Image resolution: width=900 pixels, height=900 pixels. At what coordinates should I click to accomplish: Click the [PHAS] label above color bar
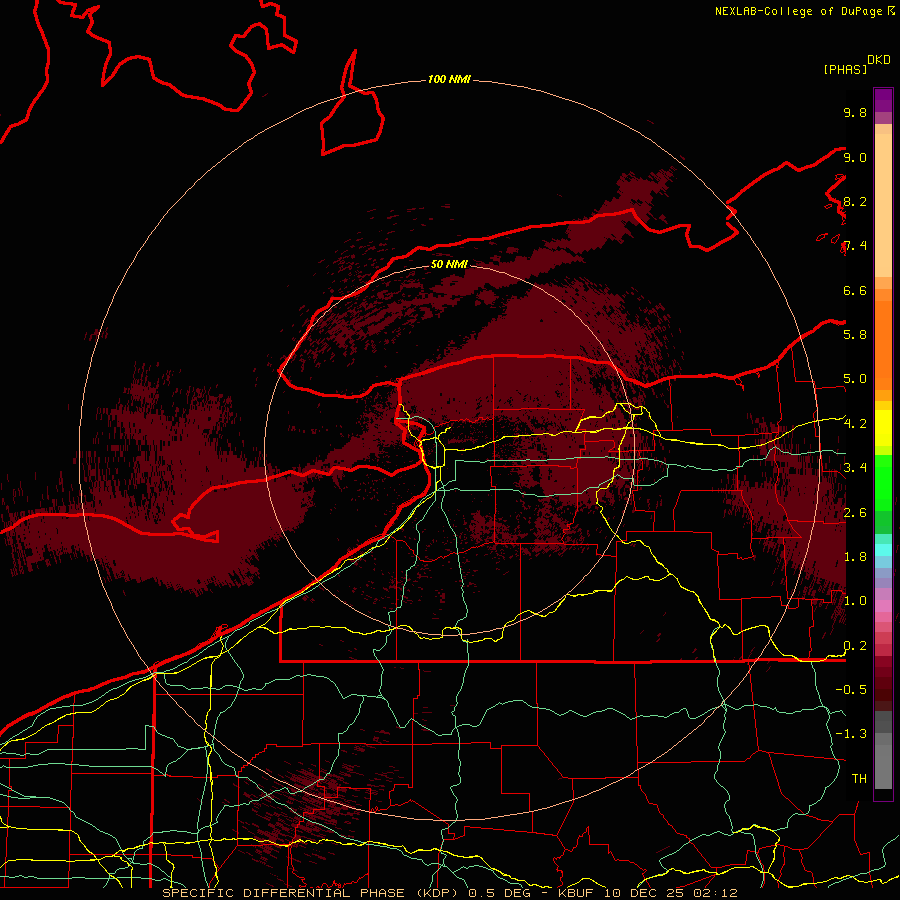pyautogui.click(x=845, y=69)
